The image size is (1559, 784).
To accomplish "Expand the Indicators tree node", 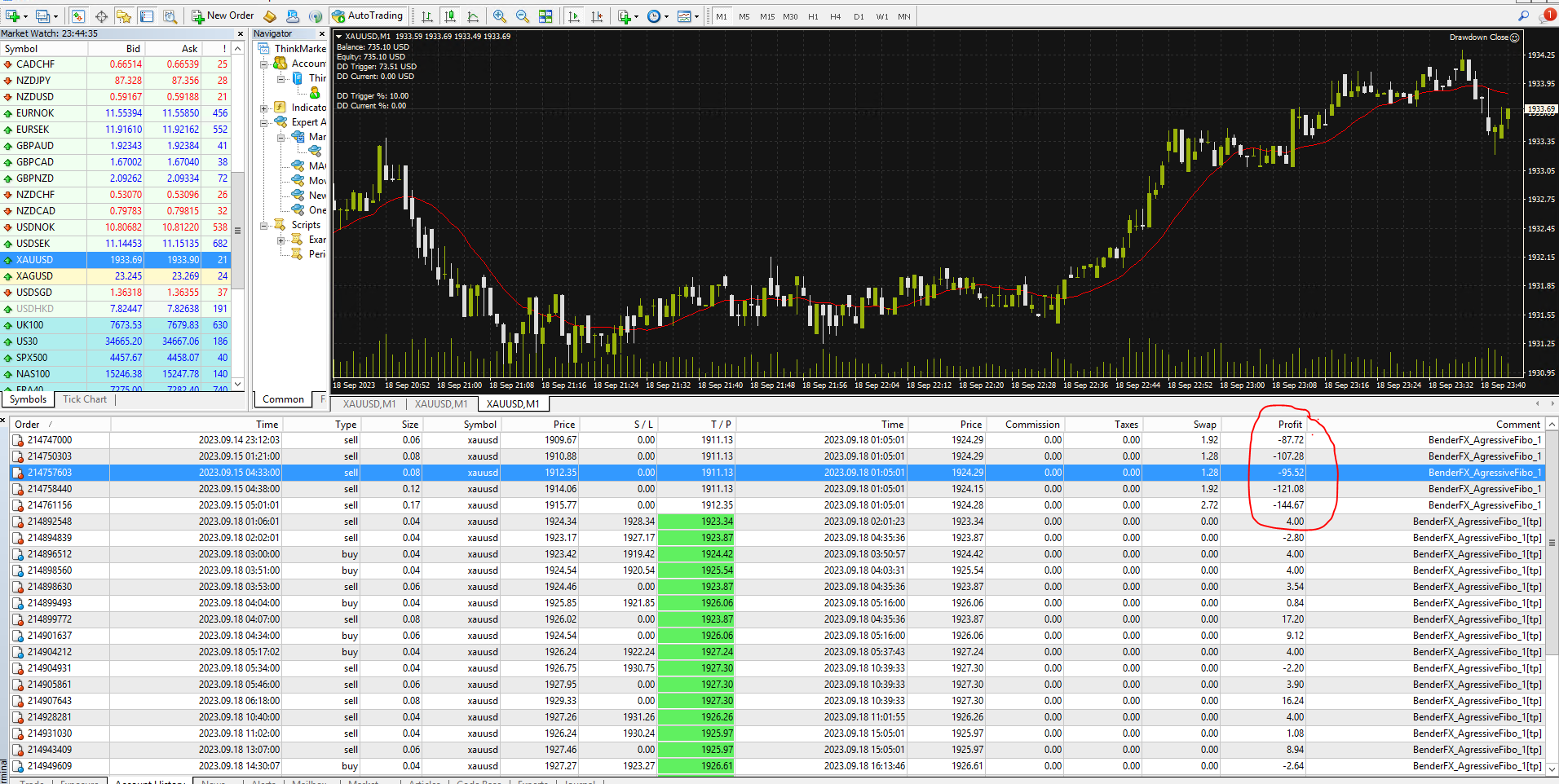I will pos(264,108).
